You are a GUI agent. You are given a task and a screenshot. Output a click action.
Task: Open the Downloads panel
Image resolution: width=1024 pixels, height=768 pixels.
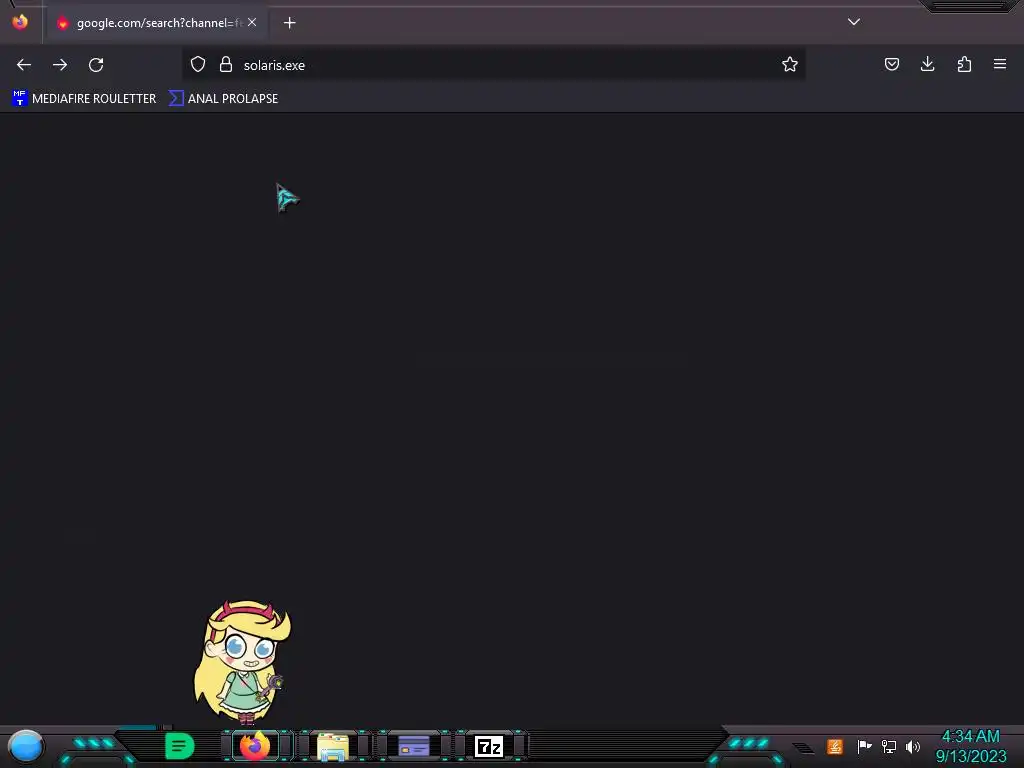(927, 64)
